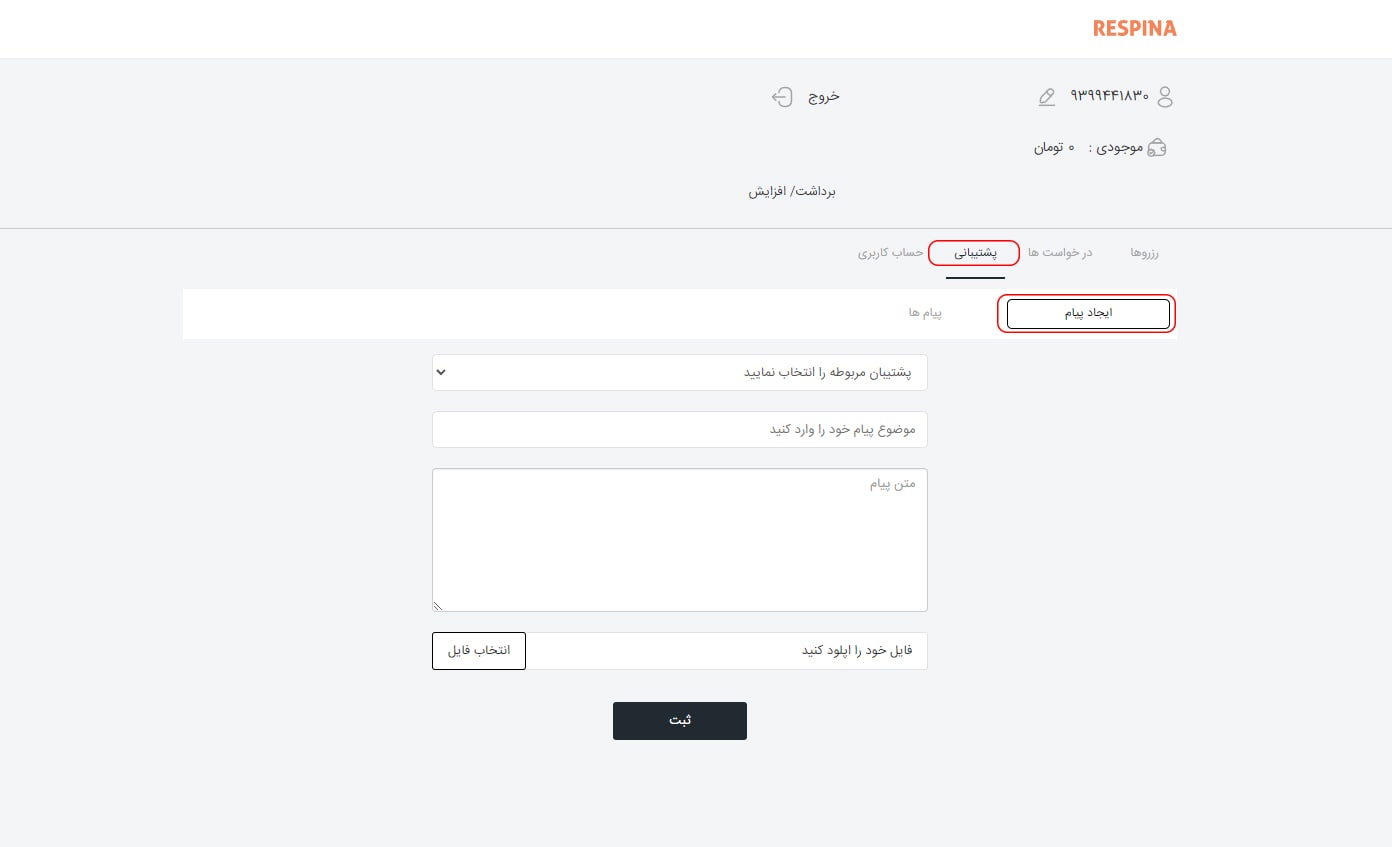This screenshot has height=847, width=1392.
Task: Expand the support department selection dropdown
Action: (680, 372)
